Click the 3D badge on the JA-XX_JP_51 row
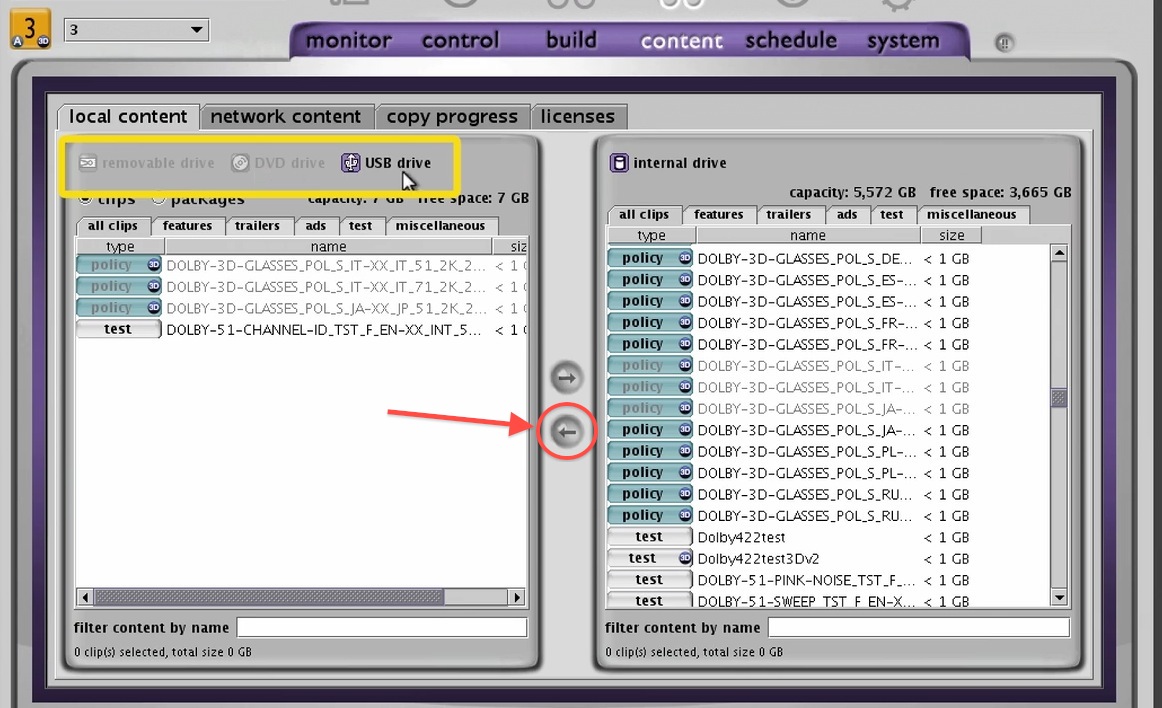 (x=153, y=308)
